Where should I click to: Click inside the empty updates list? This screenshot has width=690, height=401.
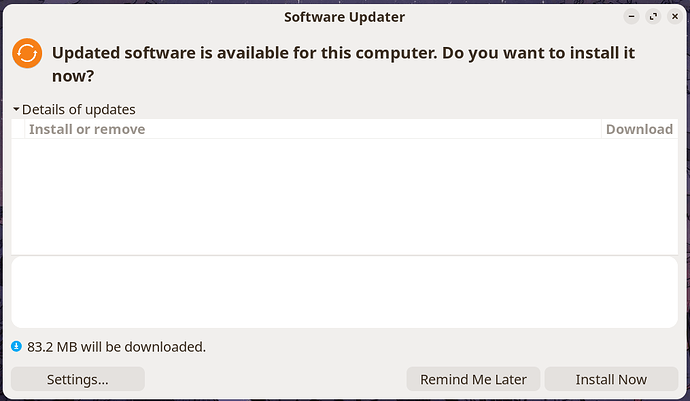click(344, 195)
